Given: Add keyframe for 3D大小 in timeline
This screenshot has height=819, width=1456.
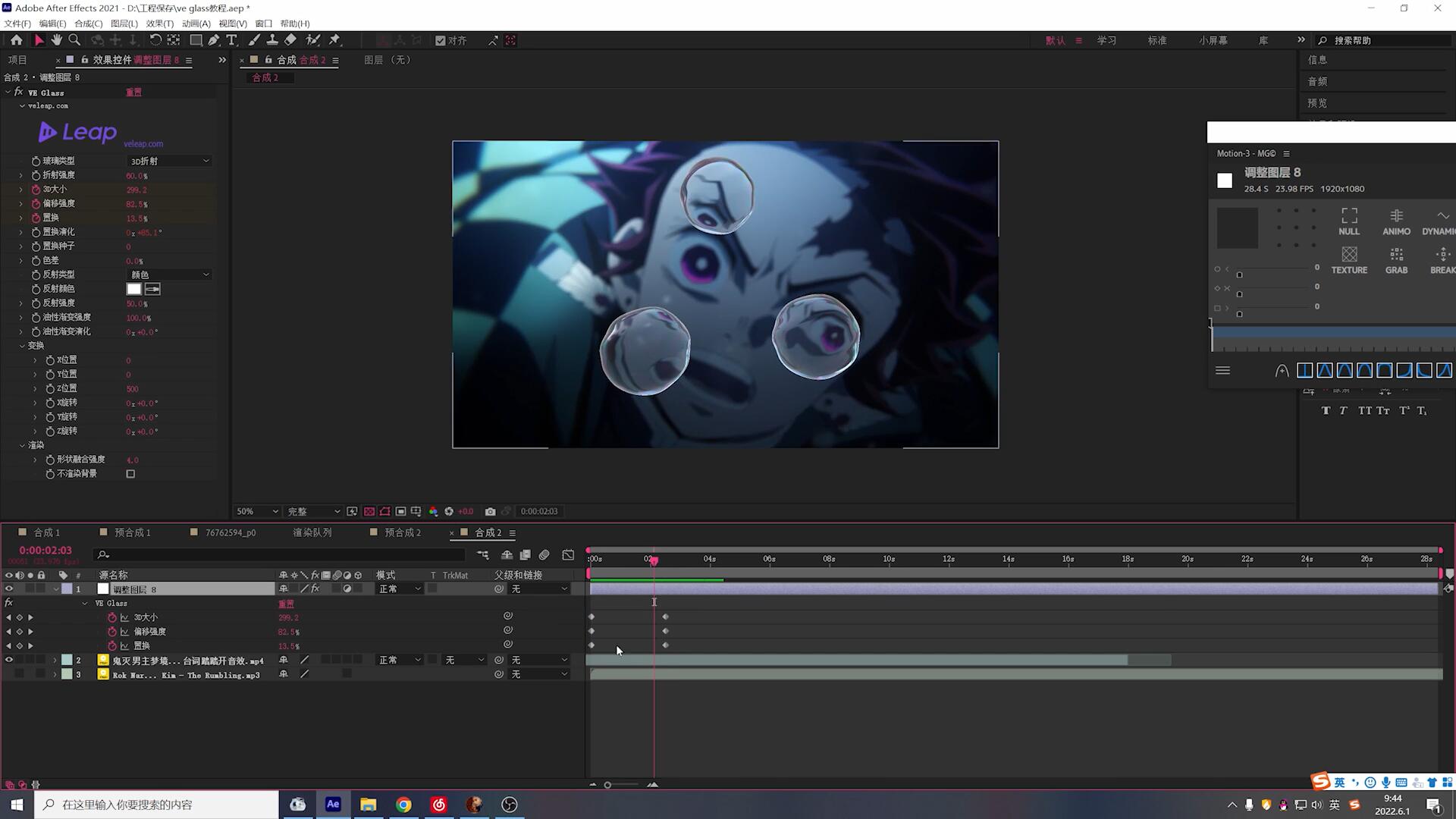Looking at the screenshot, I should 20,618.
